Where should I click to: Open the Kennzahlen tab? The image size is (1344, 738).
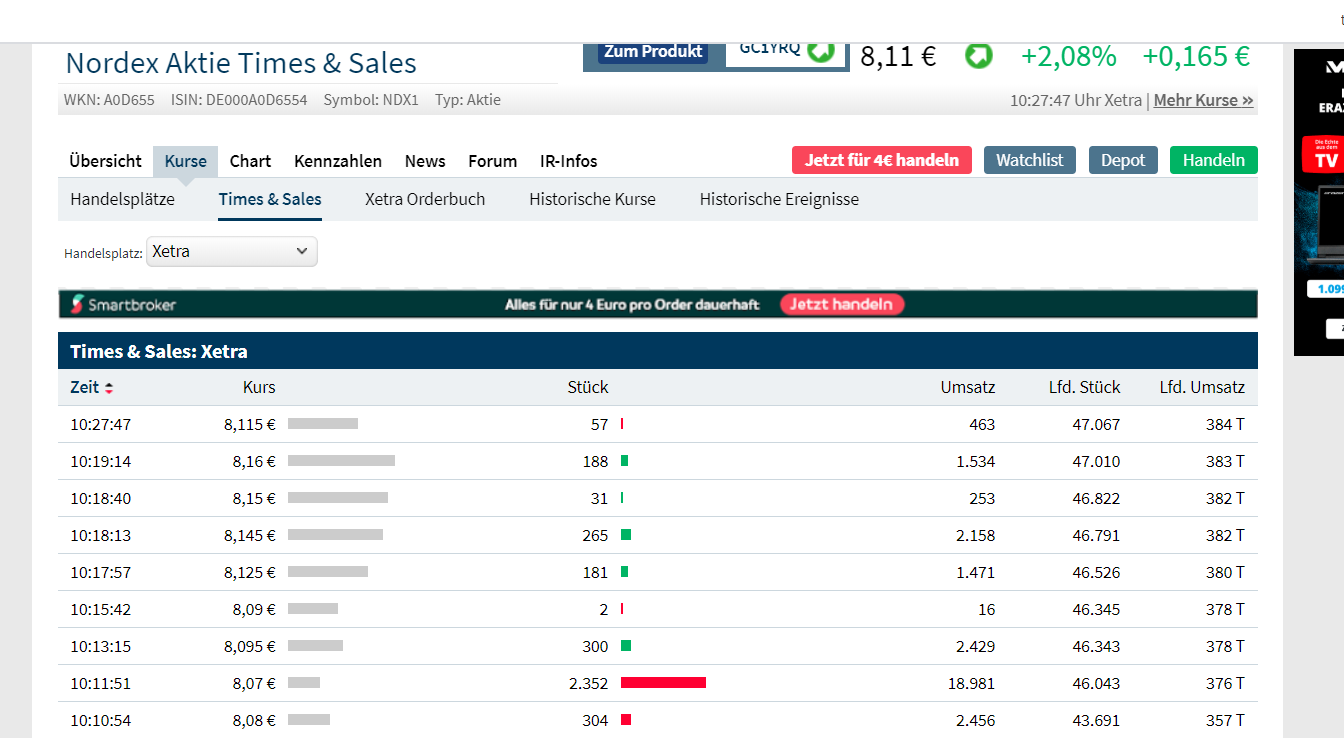tap(338, 161)
